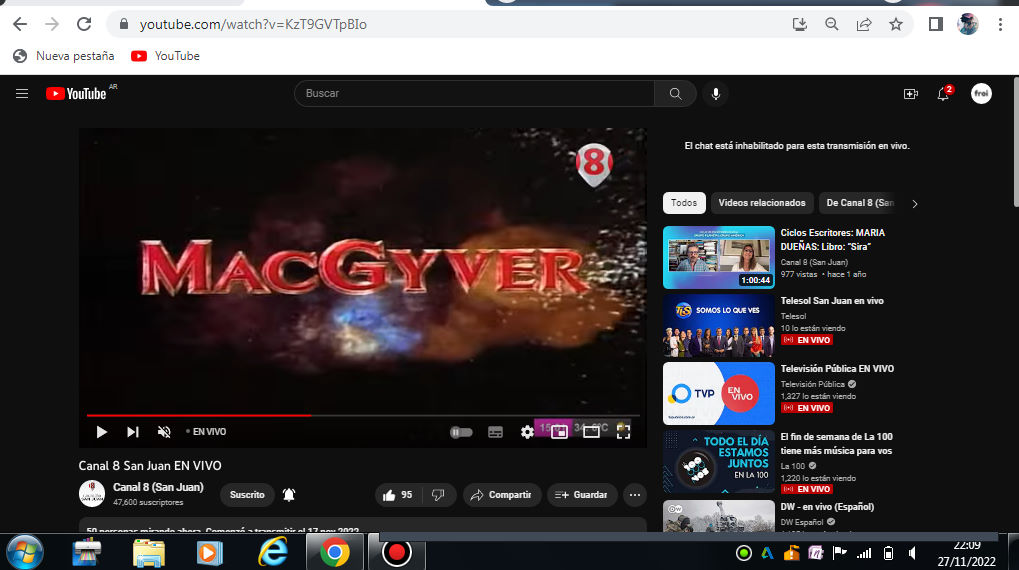Image resolution: width=1019 pixels, height=570 pixels.
Task: Go to YouTube home via logo
Action: [76, 94]
